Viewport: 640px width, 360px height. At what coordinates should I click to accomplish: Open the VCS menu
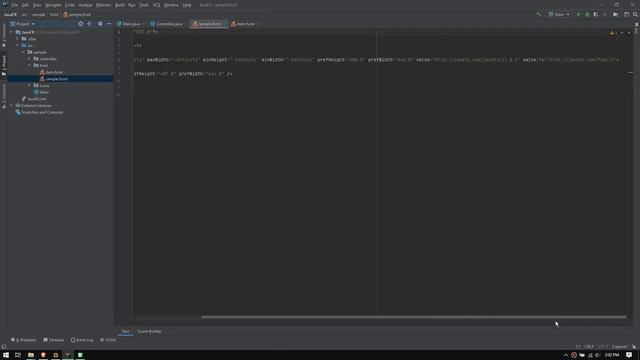[156, 5]
